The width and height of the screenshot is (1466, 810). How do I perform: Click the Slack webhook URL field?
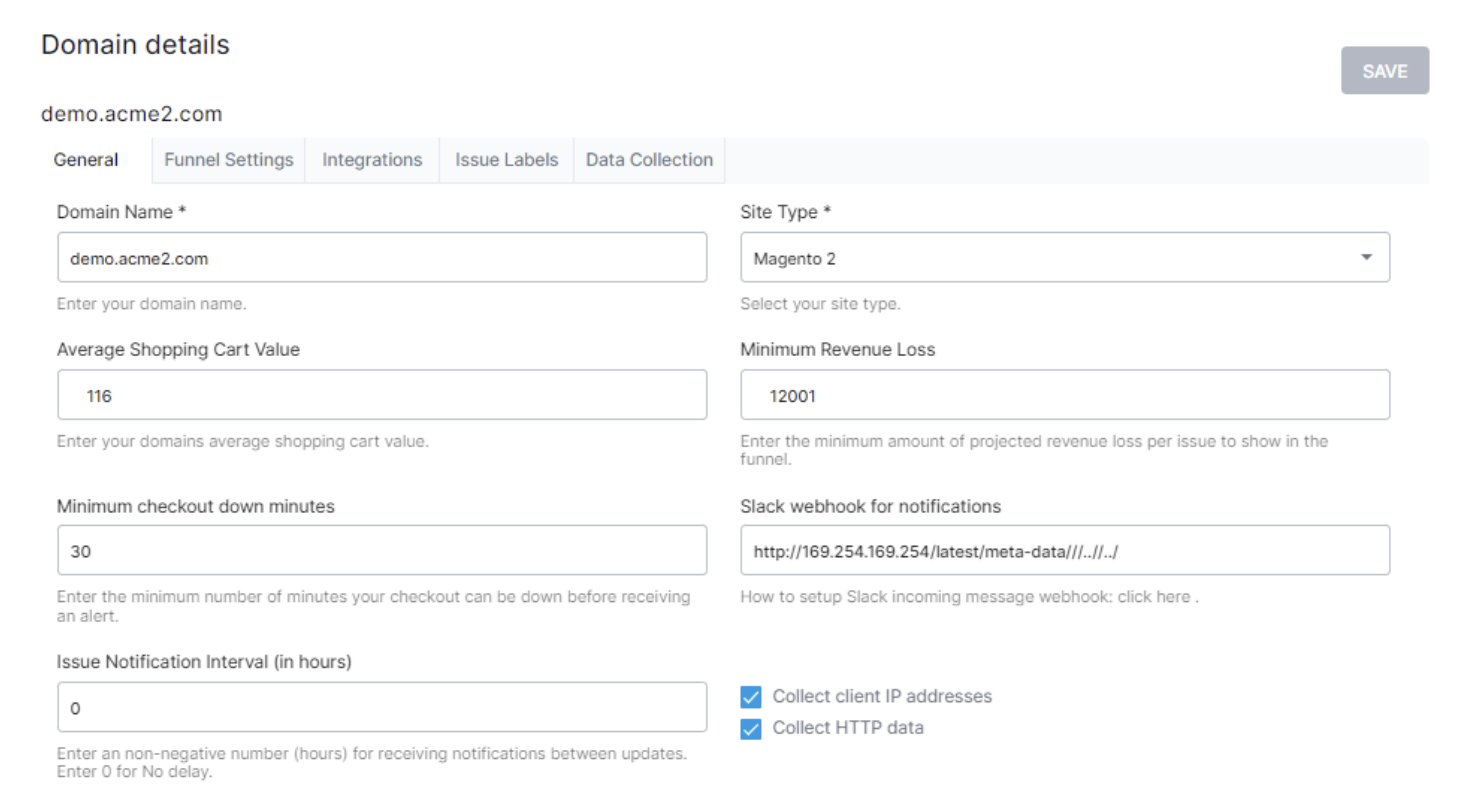click(1064, 551)
